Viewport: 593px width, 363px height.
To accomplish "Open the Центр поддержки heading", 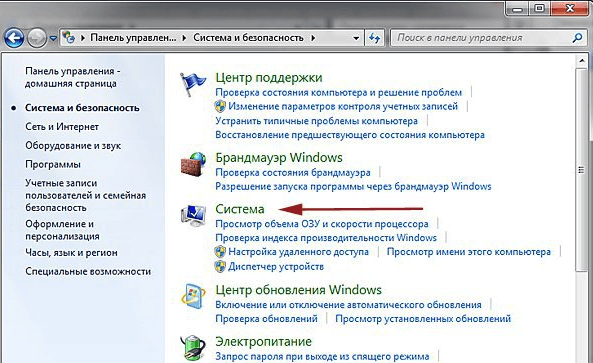I will point(269,78).
